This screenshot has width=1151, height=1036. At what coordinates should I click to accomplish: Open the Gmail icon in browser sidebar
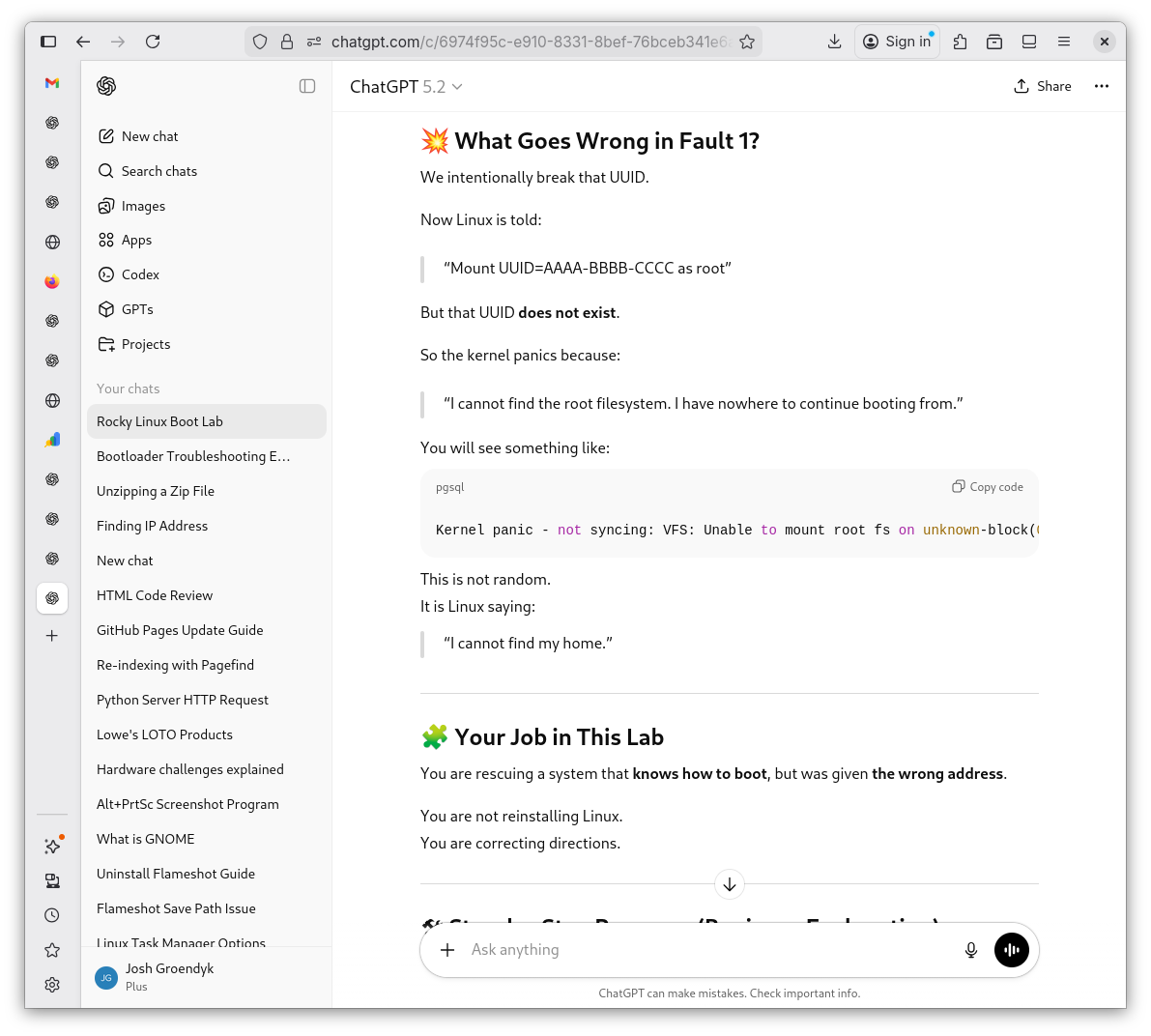point(52,83)
